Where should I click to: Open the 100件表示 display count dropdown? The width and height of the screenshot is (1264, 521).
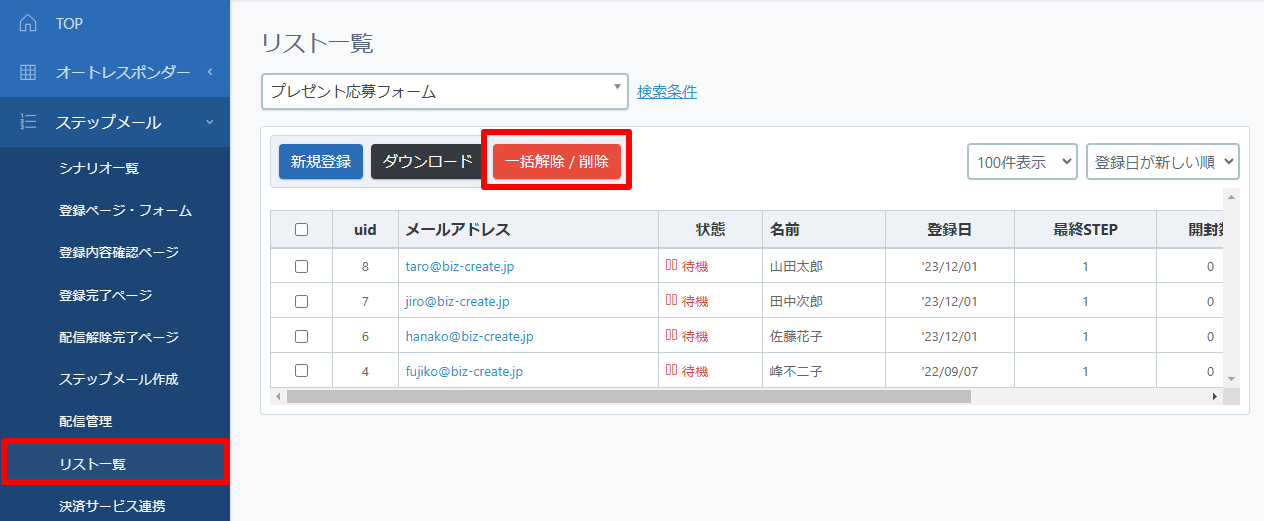click(x=1022, y=162)
